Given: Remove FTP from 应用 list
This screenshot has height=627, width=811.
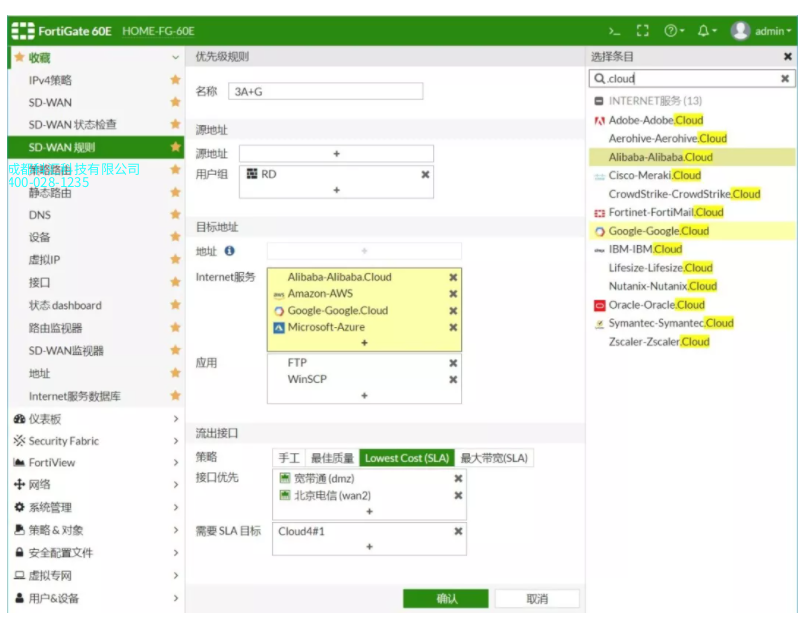Looking at the screenshot, I should click(x=453, y=363).
